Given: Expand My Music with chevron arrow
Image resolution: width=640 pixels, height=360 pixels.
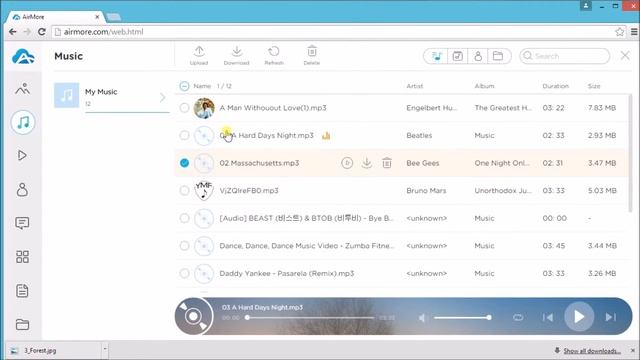Looking at the screenshot, I should point(162,97).
